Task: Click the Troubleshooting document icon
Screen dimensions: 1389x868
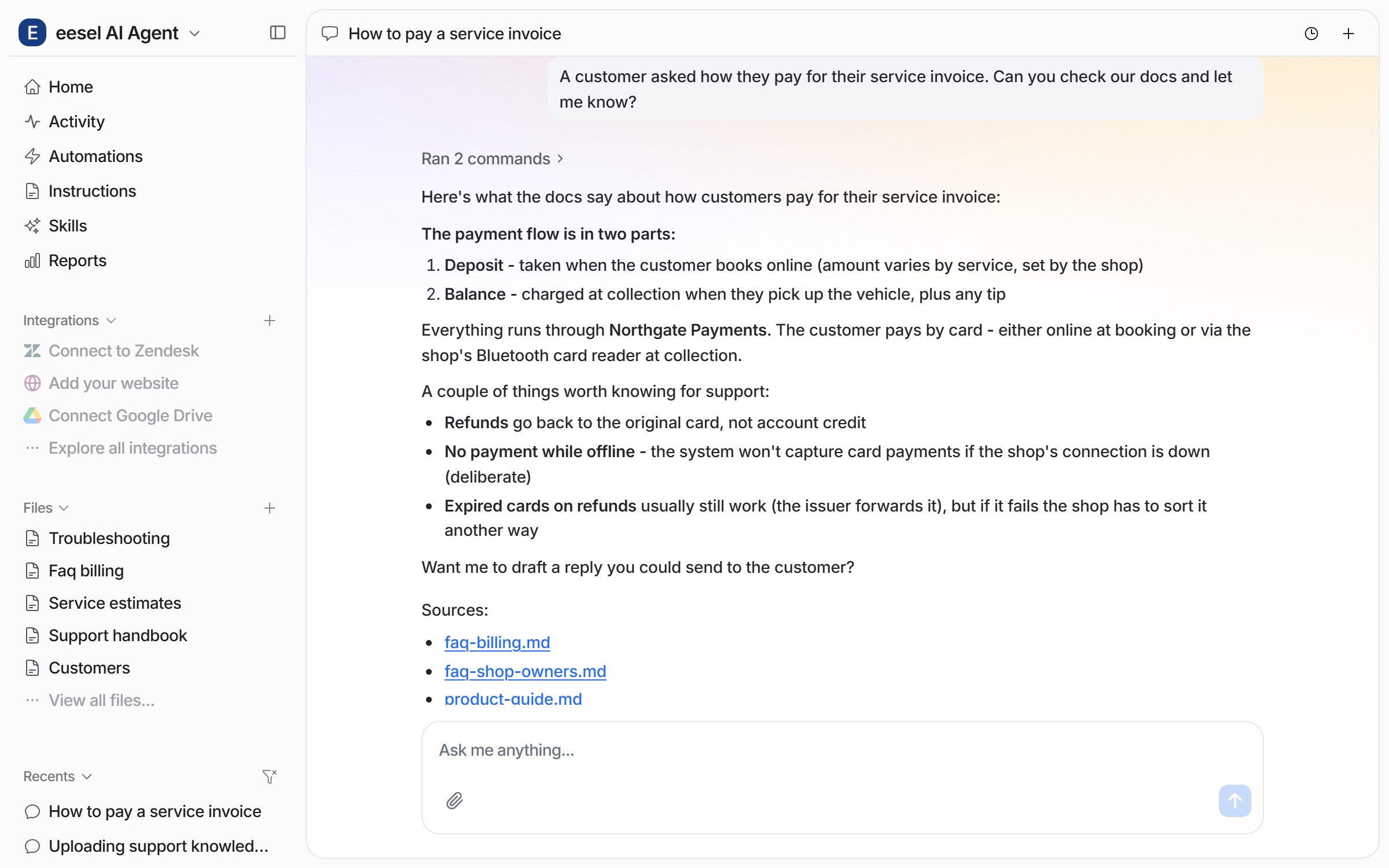Action: (x=32, y=538)
